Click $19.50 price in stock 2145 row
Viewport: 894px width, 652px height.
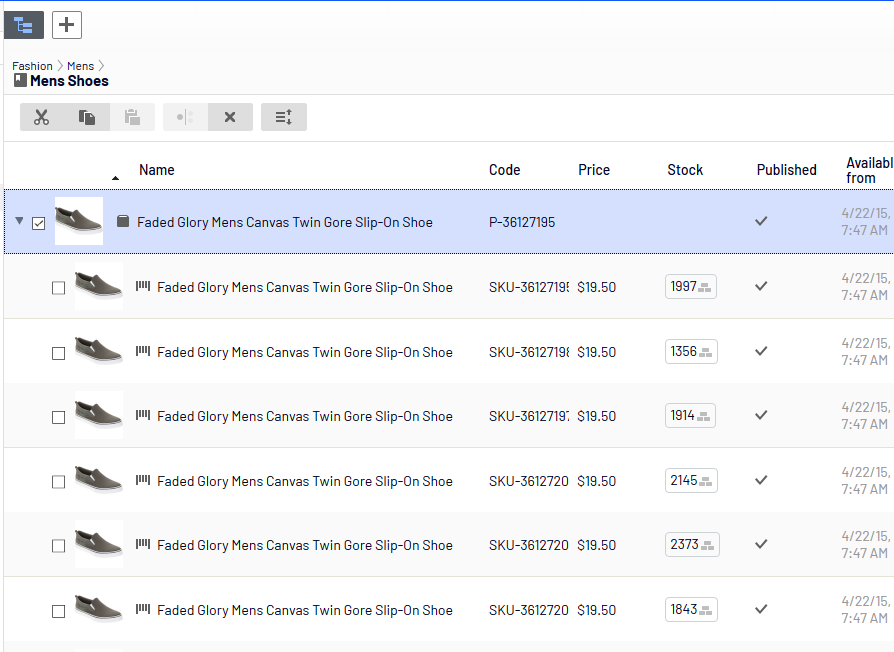(596, 481)
